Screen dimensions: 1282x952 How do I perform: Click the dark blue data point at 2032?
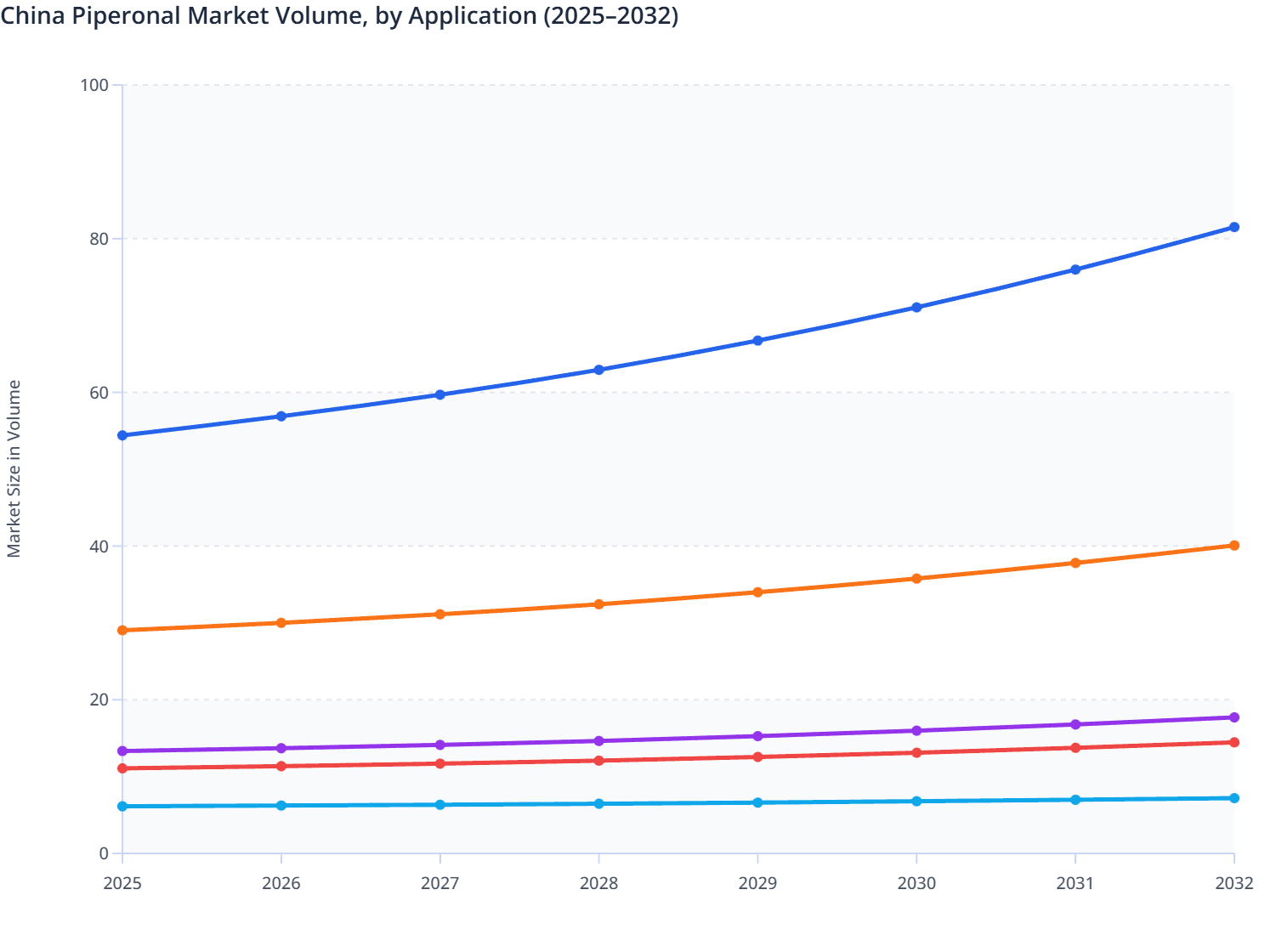pyautogui.click(x=1234, y=227)
